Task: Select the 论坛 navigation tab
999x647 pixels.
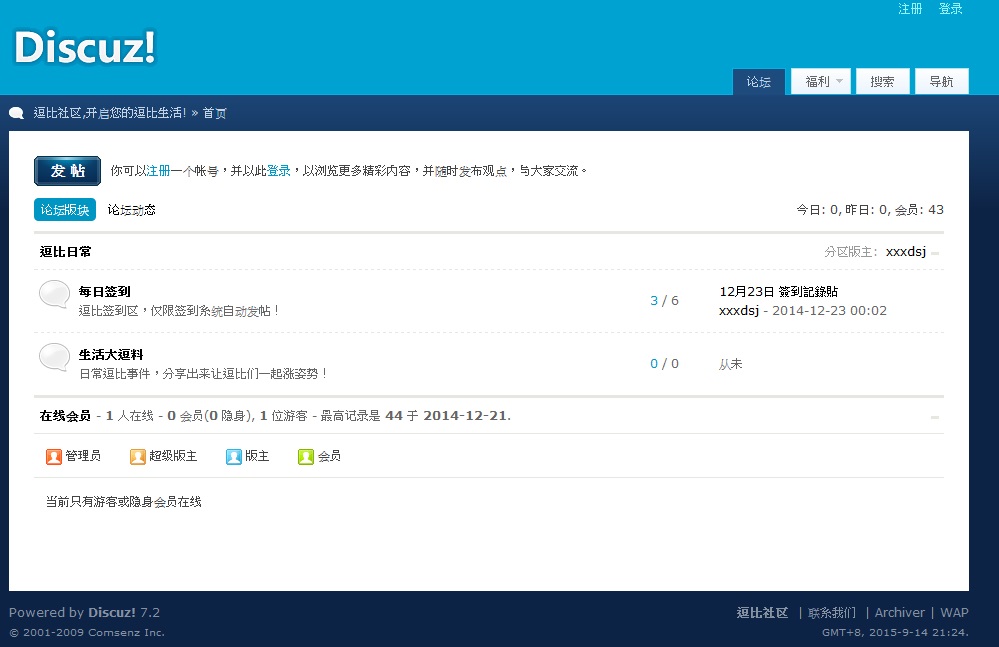Action: click(x=759, y=82)
